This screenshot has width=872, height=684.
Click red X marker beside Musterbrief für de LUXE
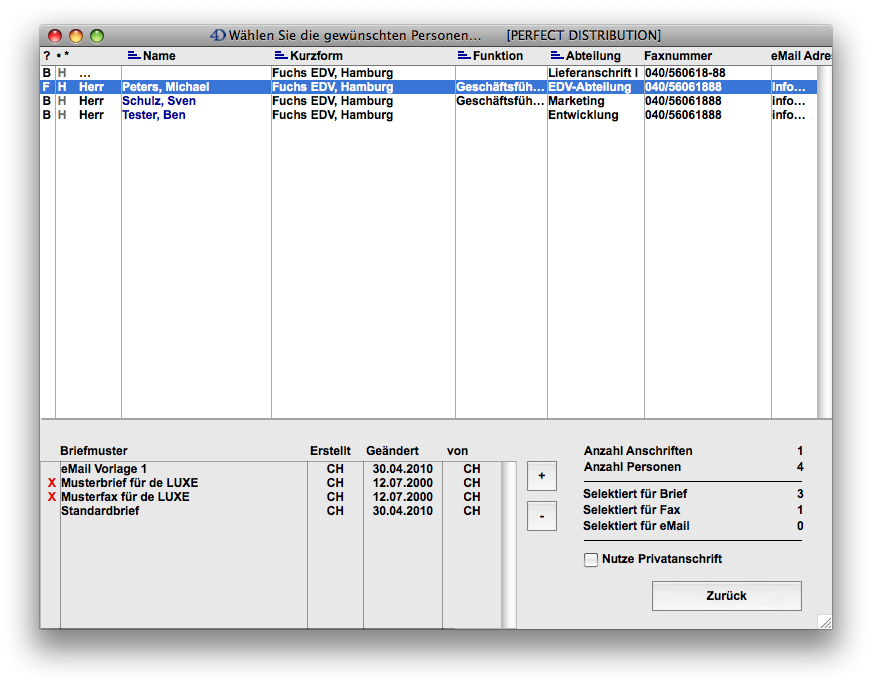pyautogui.click(x=52, y=483)
